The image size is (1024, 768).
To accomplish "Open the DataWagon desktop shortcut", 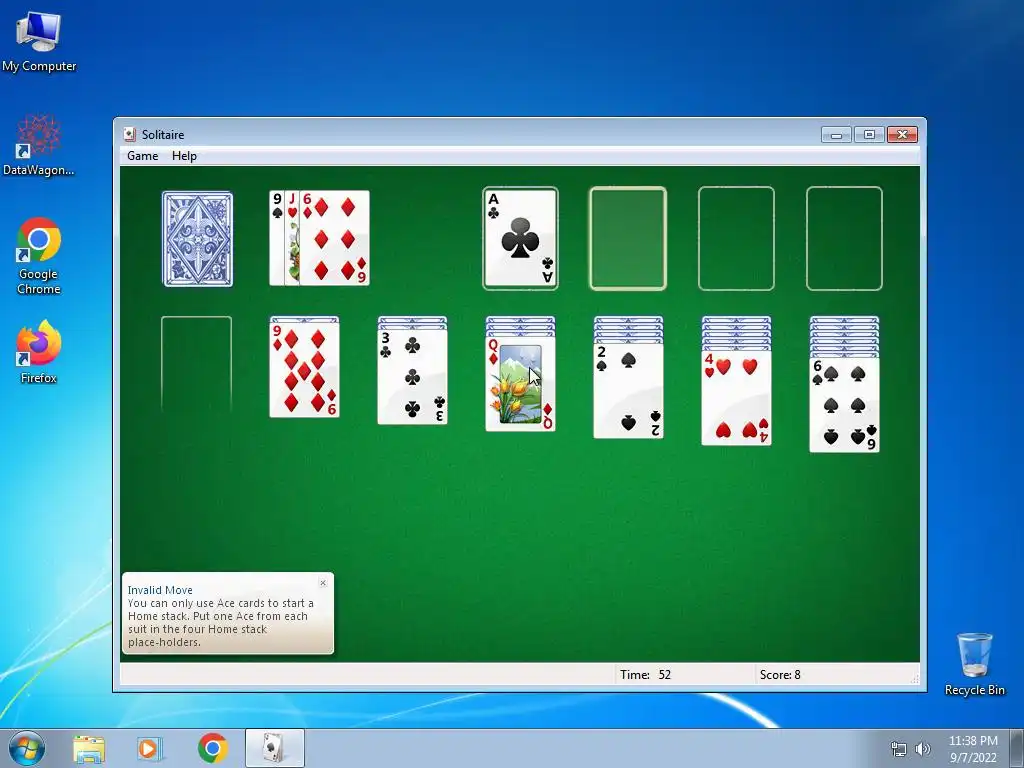I will (39, 145).
